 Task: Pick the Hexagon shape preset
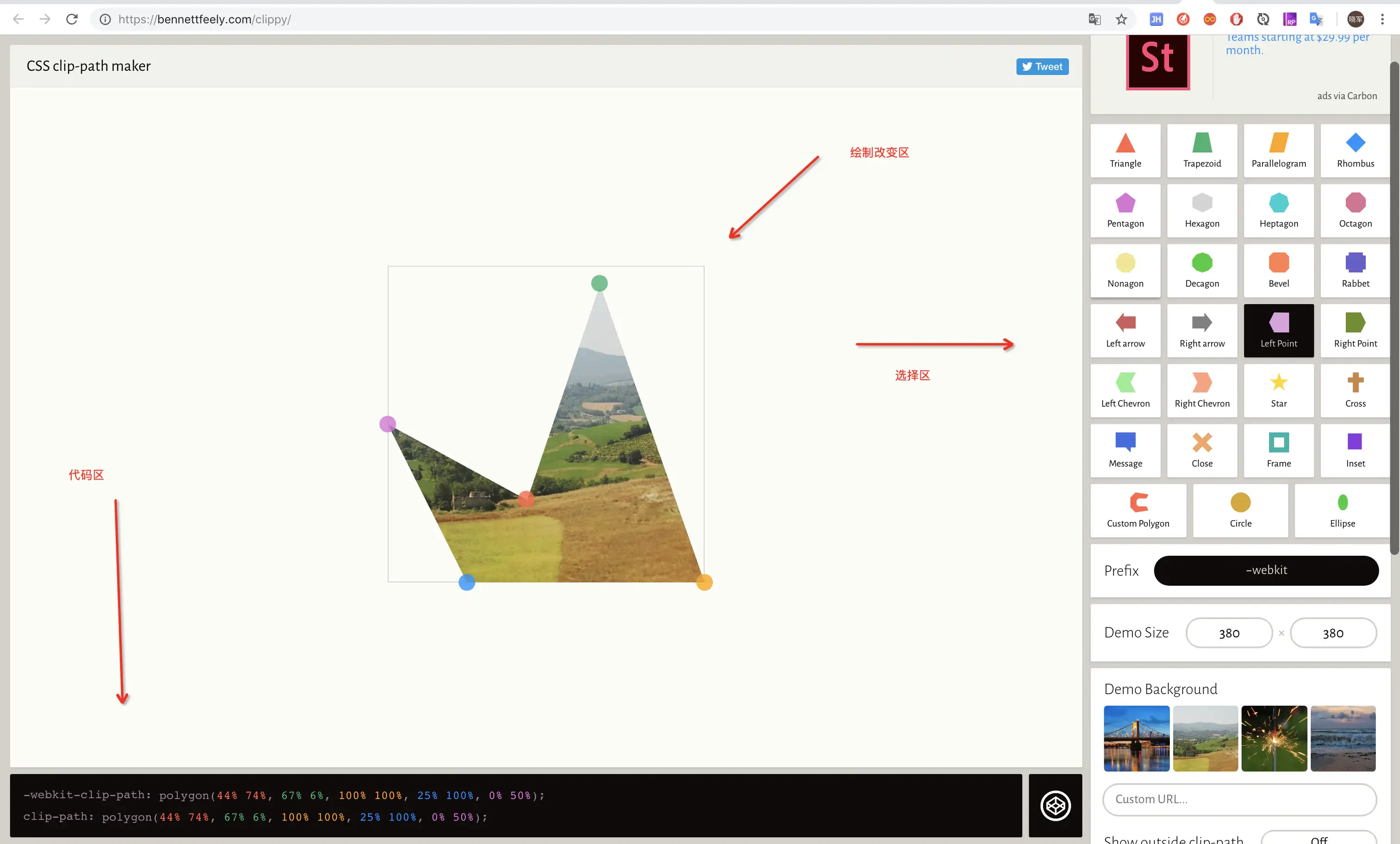pos(1202,210)
